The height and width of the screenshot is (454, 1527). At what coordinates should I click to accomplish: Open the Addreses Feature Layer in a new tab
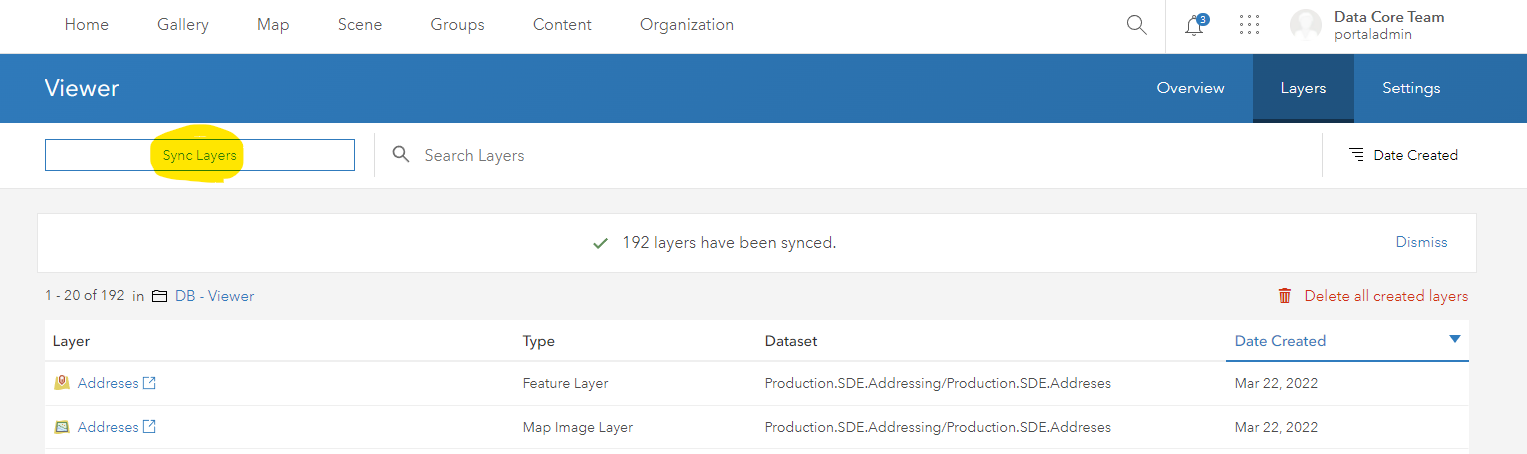(x=149, y=383)
